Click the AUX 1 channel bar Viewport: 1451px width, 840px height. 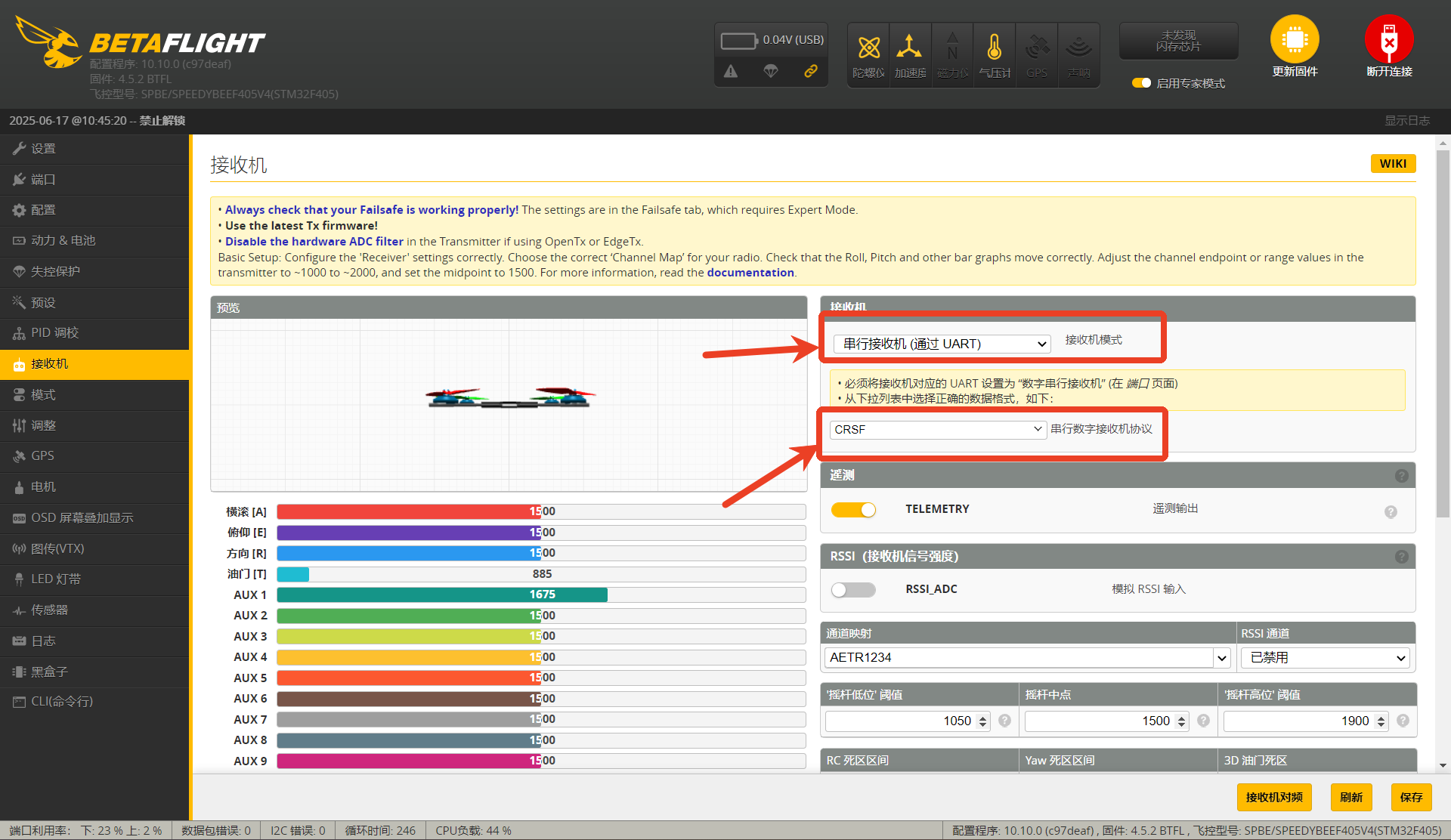click(x=540, y=595)
